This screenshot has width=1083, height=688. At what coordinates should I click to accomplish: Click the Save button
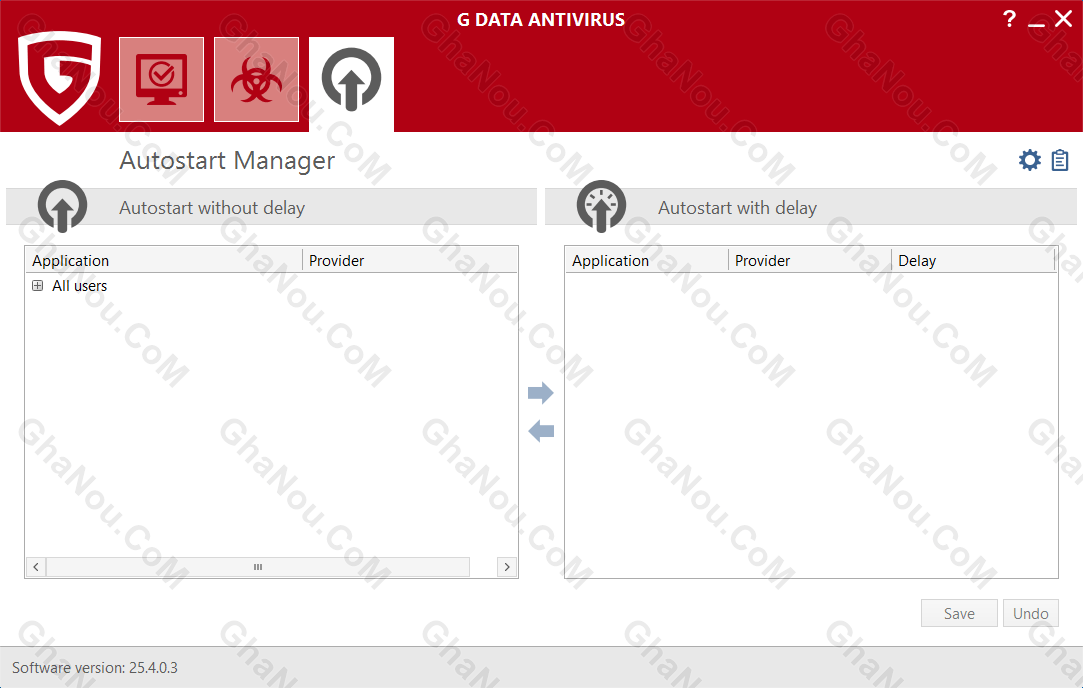(x=959, y=613)
